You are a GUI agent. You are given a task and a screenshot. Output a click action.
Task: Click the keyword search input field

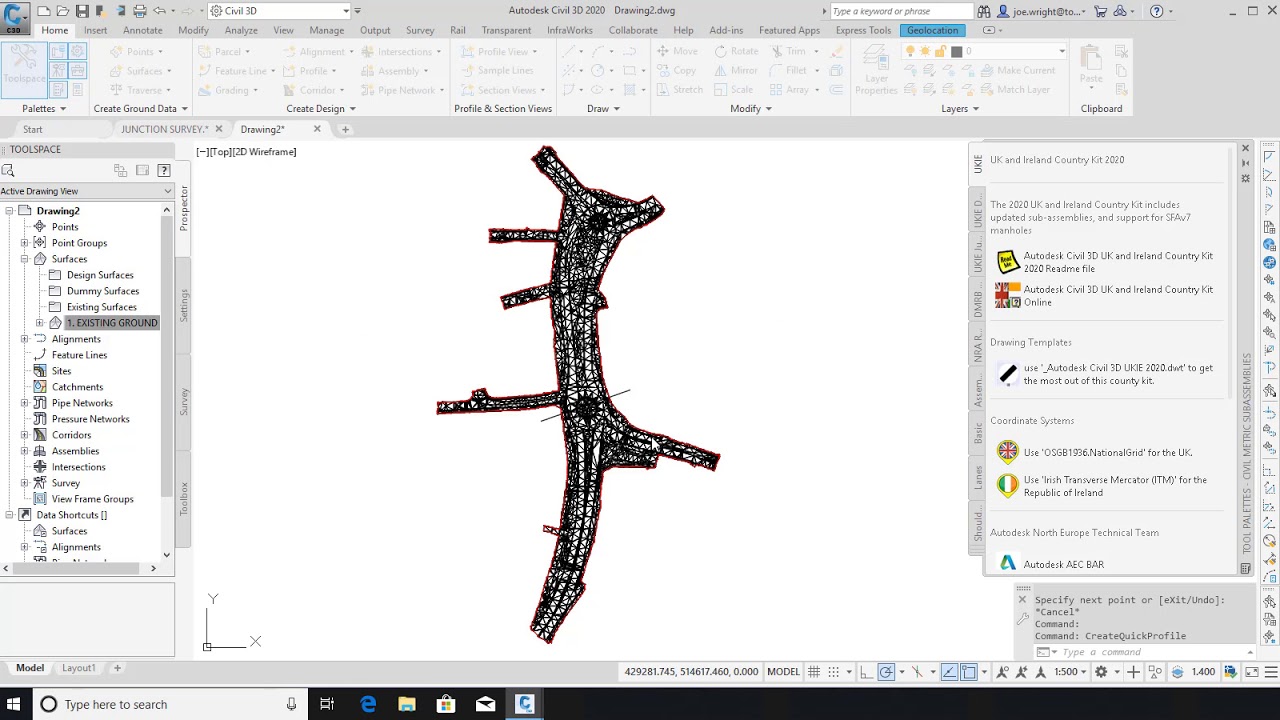click(900, 11)
